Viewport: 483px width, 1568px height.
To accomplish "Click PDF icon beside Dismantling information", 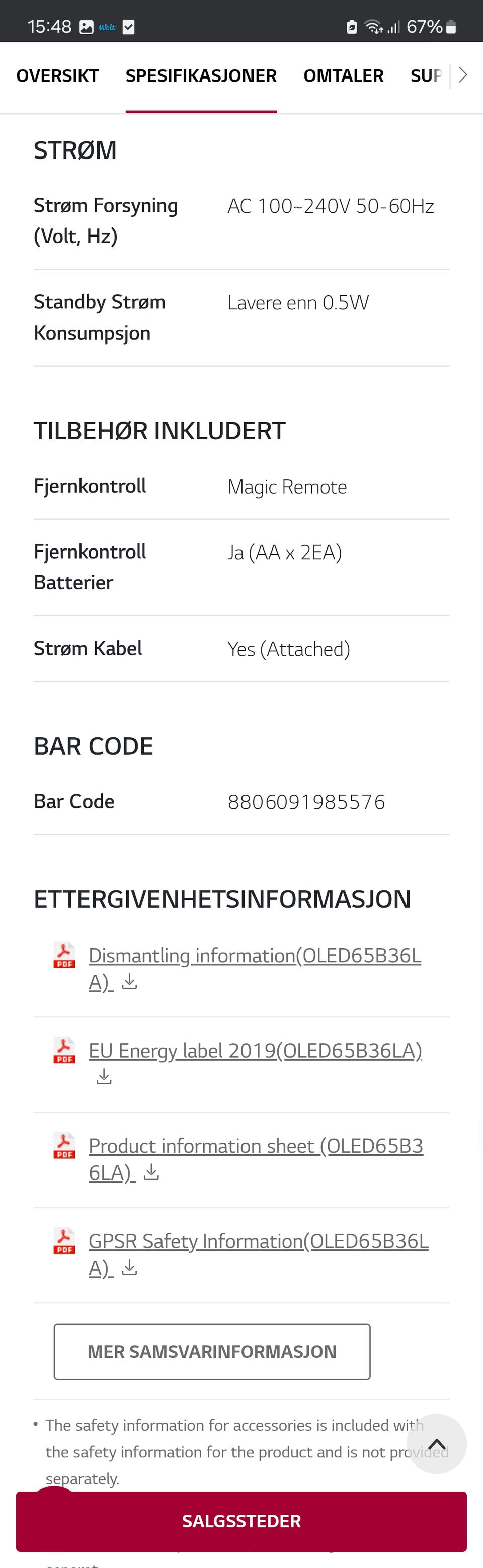I will point(64,955).
